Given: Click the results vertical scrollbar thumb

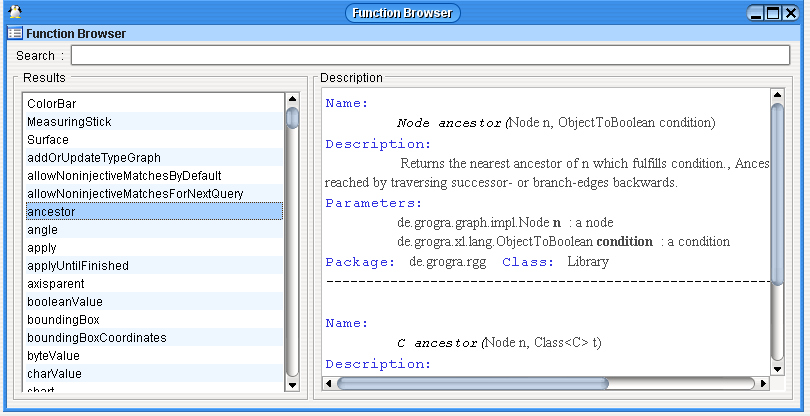Looking at the screenshot, I should tap(292, 119).
